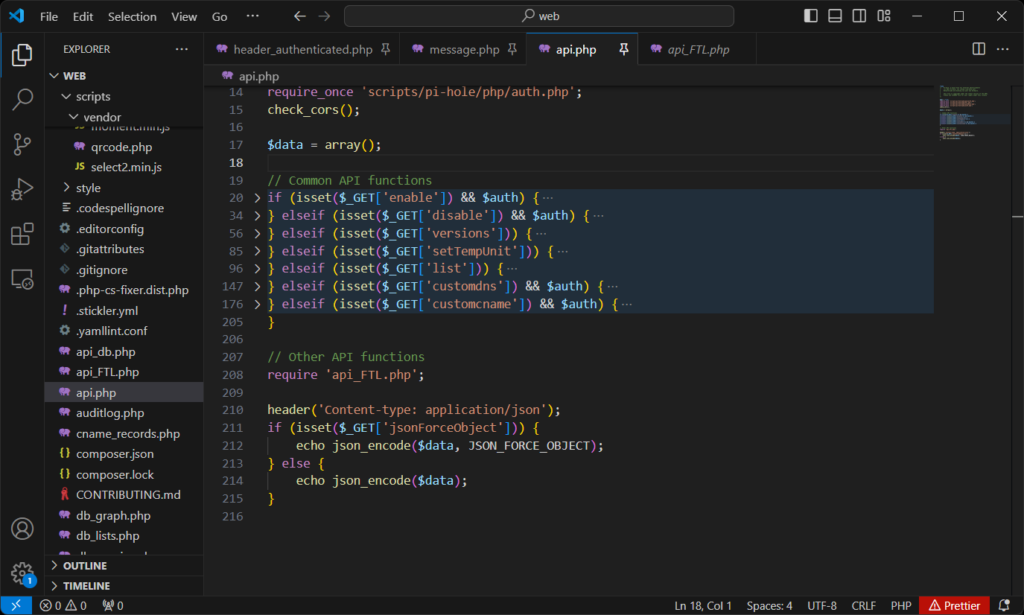This screenshot has height=615, width=1024.
Task: Open the Selection menu
Action: coord(132,16)
